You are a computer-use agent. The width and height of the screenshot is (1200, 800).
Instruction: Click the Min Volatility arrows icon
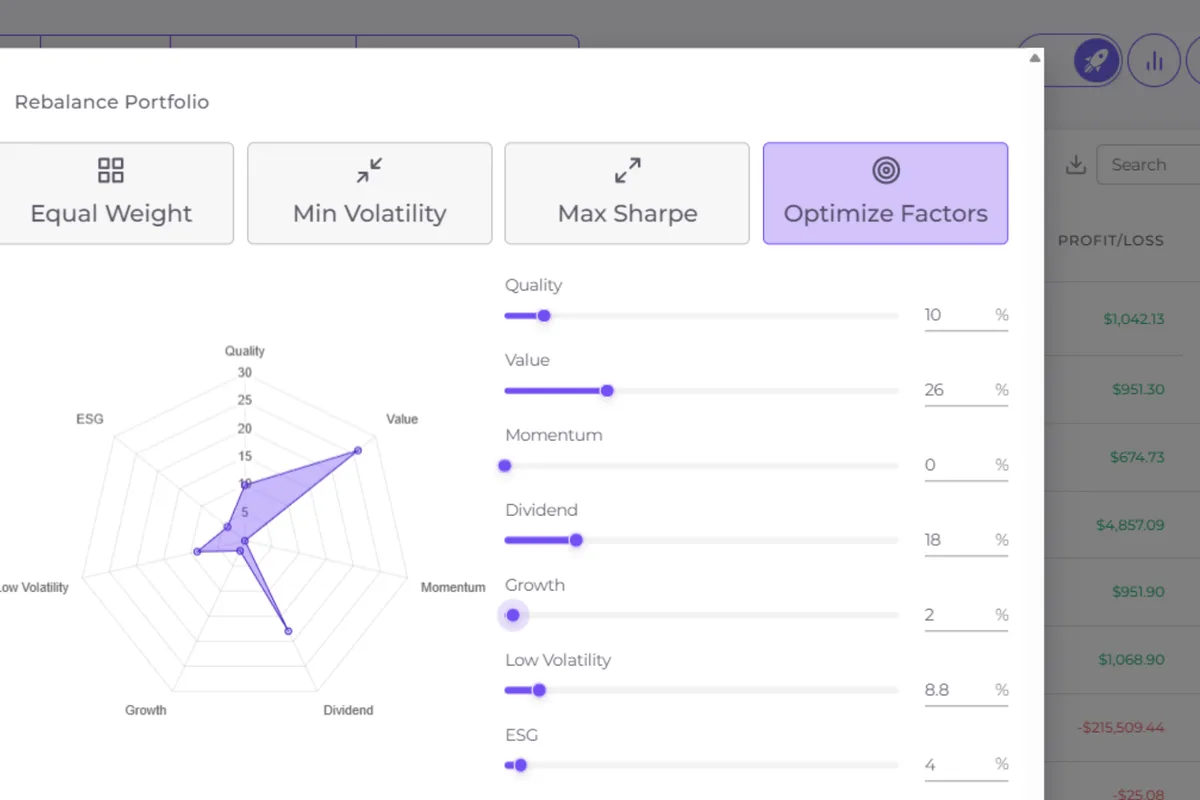(369, 170)
